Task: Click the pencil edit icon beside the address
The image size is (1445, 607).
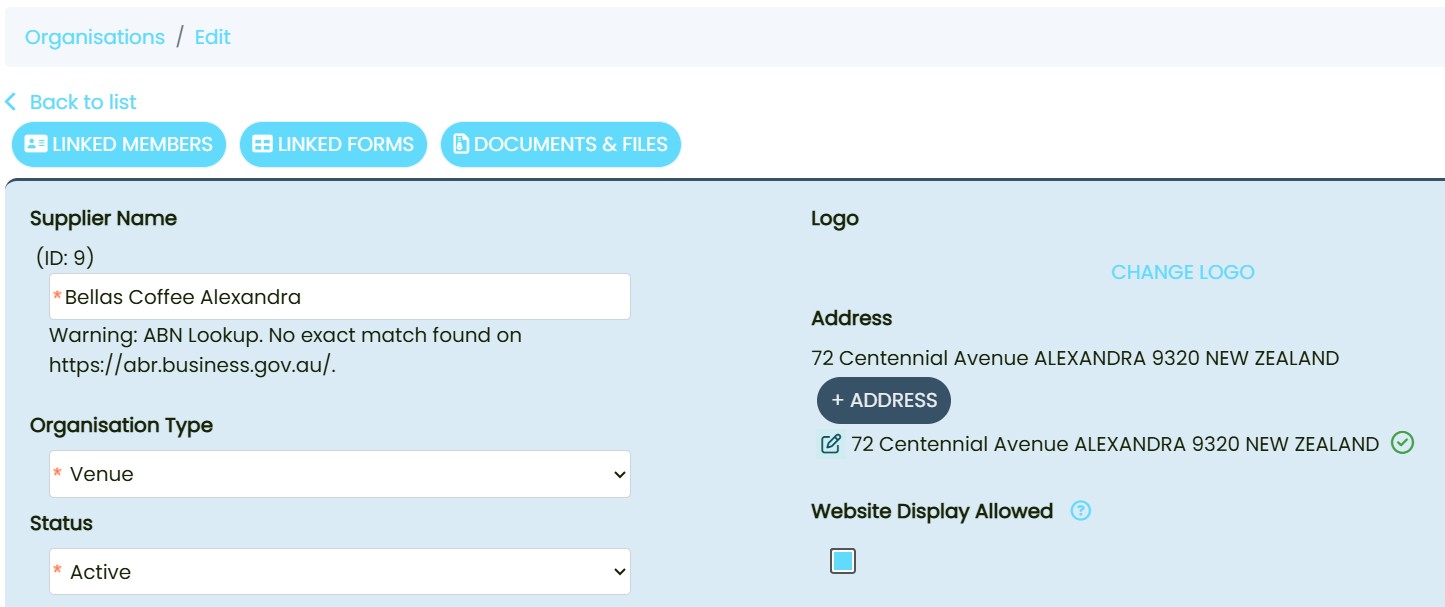Action: 830,444
